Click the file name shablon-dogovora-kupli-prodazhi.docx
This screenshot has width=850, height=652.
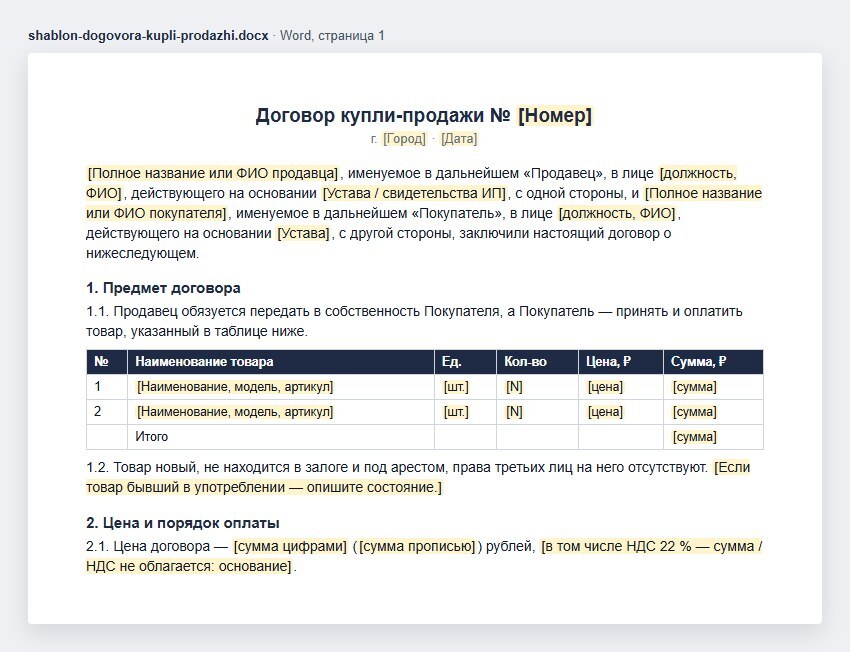[148, 36]
